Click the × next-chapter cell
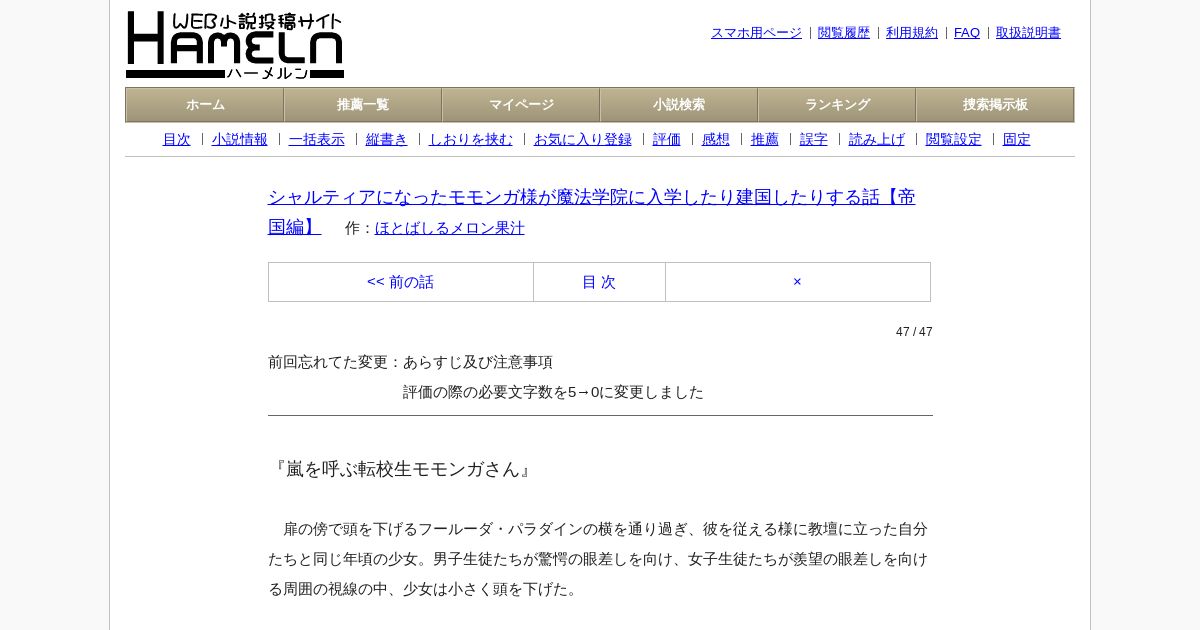This screenshot has width=1200, height=630. click(798, 282)
